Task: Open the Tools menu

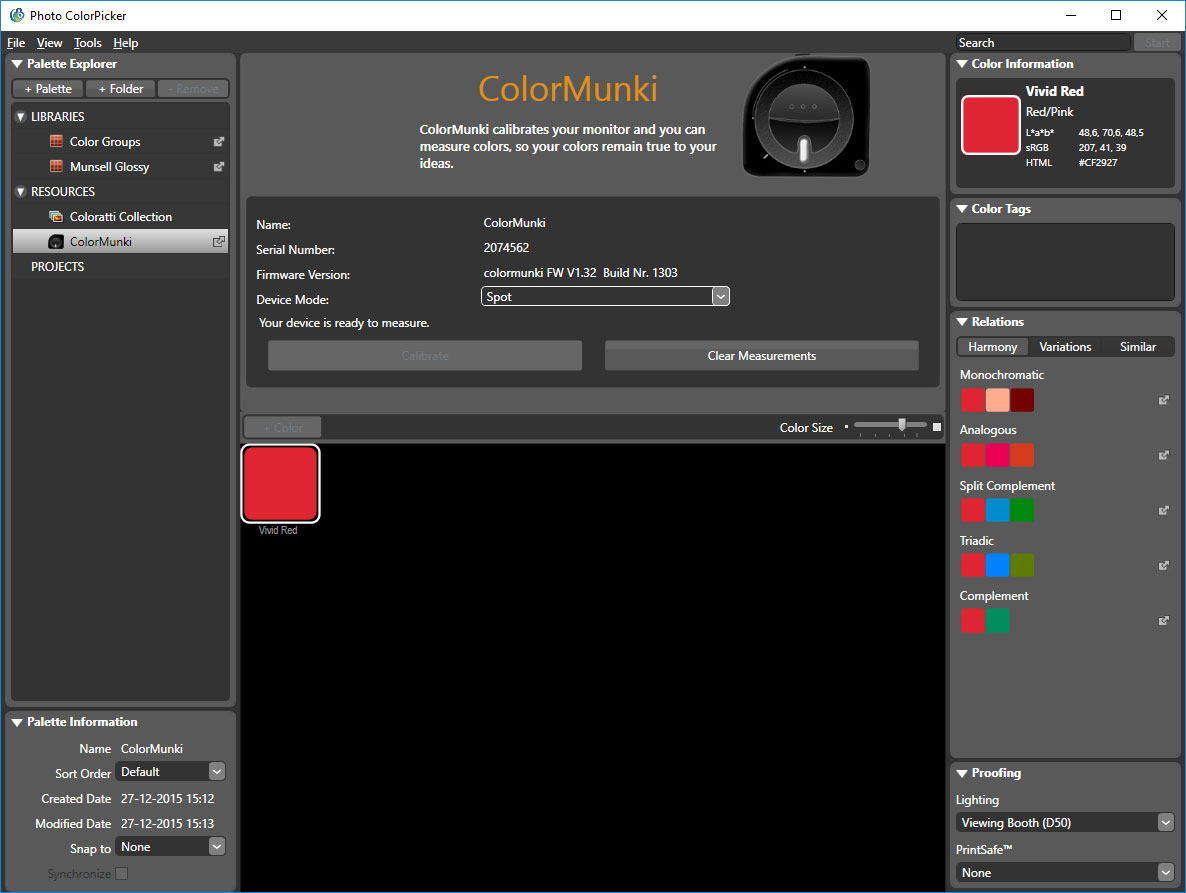Action: (x=87, y=43)
